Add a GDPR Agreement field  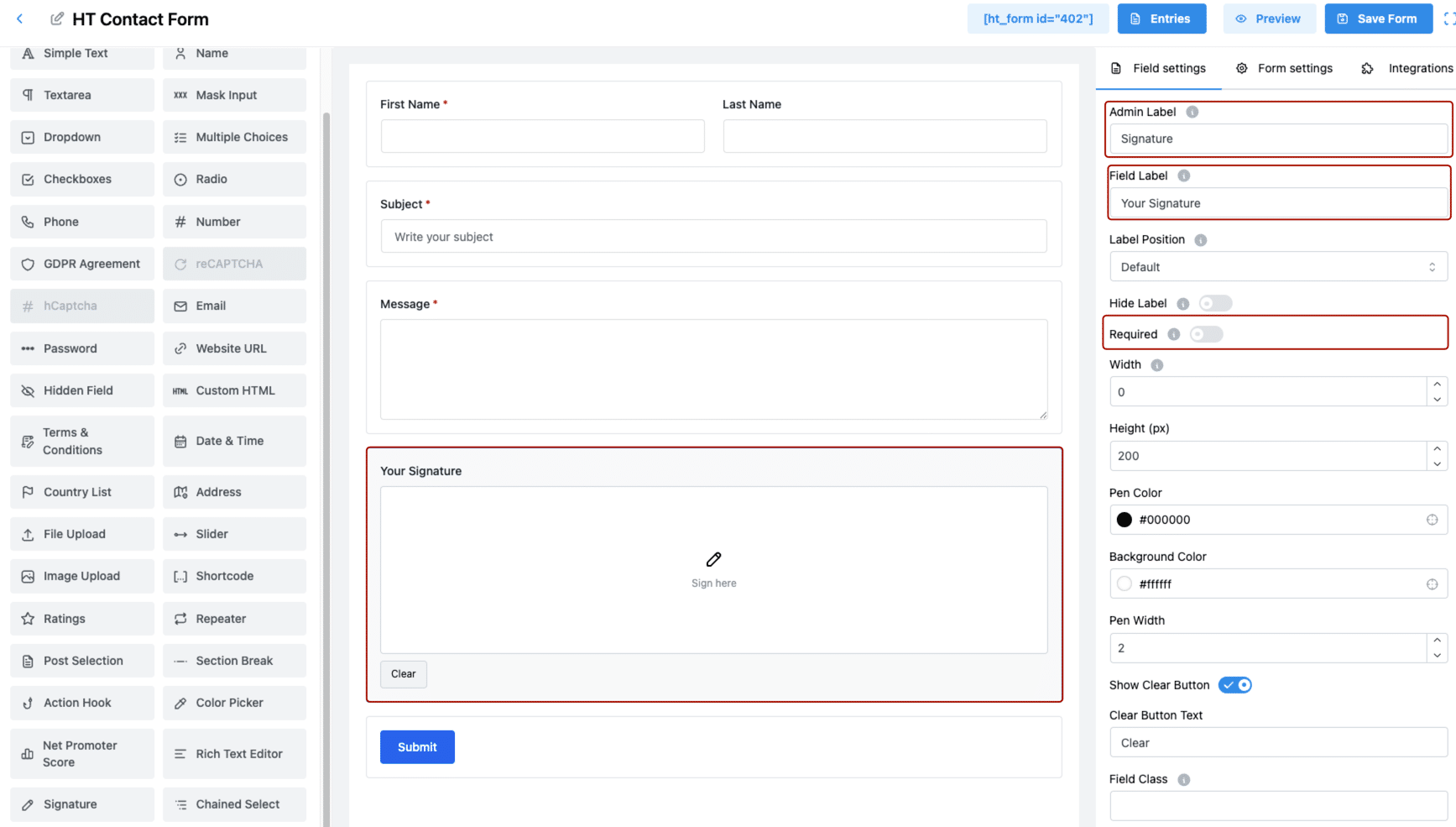tap(92, 263)
